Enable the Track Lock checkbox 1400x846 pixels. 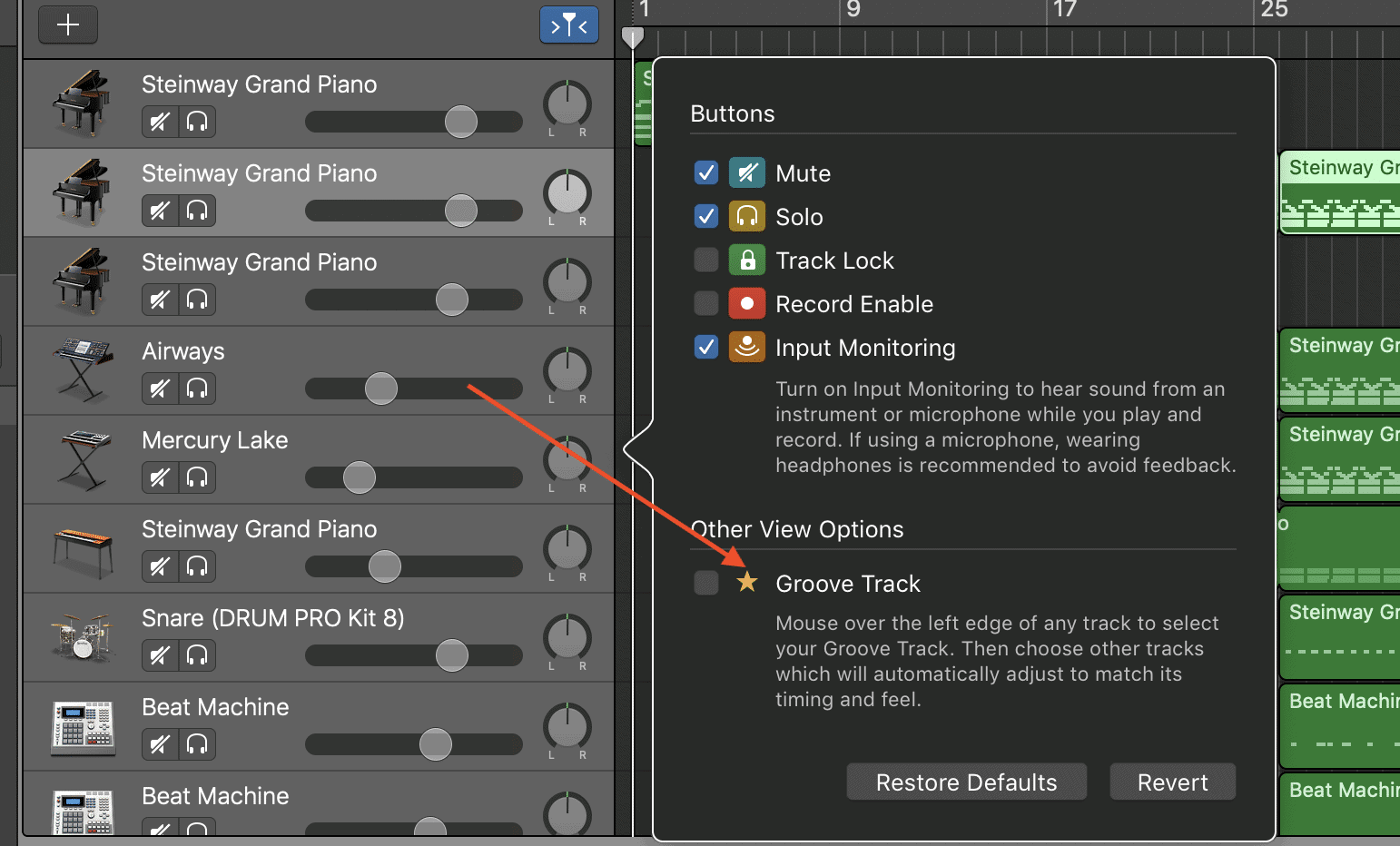(705, 260)
